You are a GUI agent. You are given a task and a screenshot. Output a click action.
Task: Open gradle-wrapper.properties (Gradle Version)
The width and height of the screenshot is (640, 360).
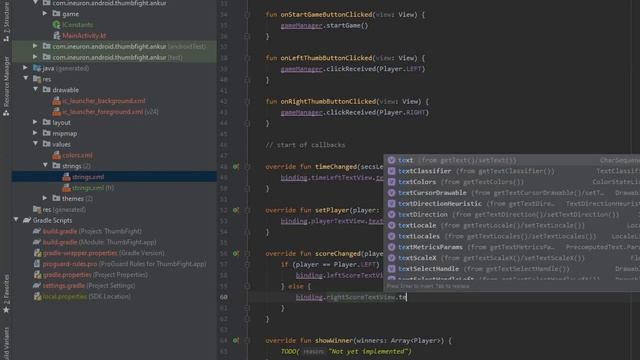tap(104, 253)
